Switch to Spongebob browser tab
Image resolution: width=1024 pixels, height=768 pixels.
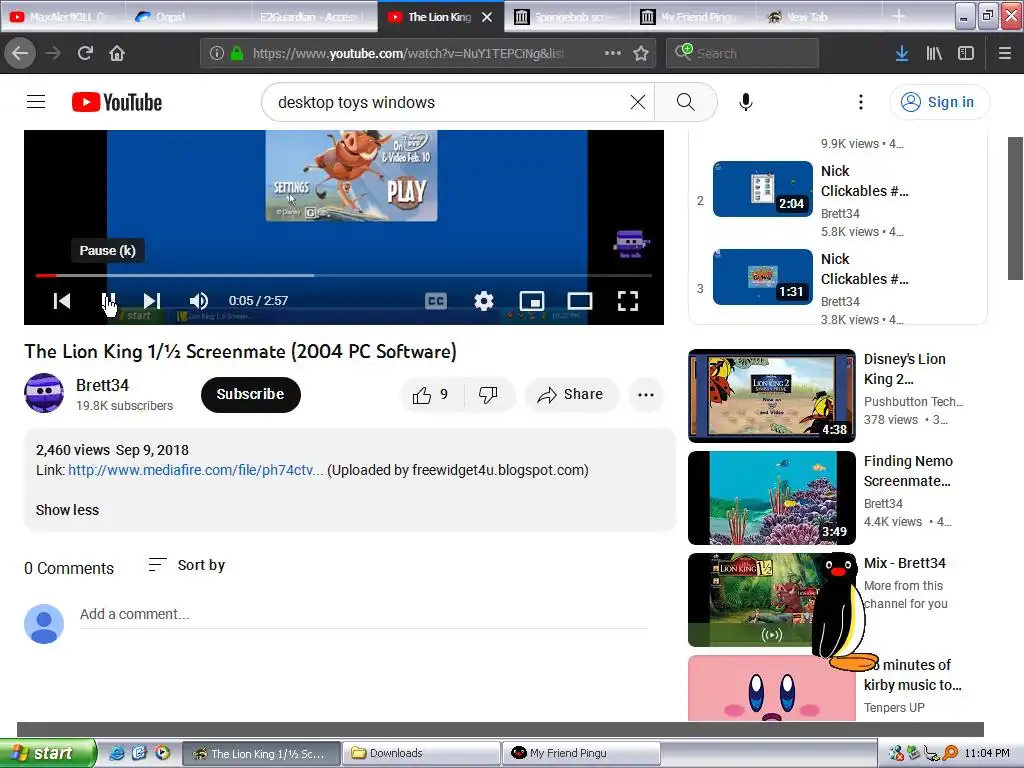tap(567, 17)
